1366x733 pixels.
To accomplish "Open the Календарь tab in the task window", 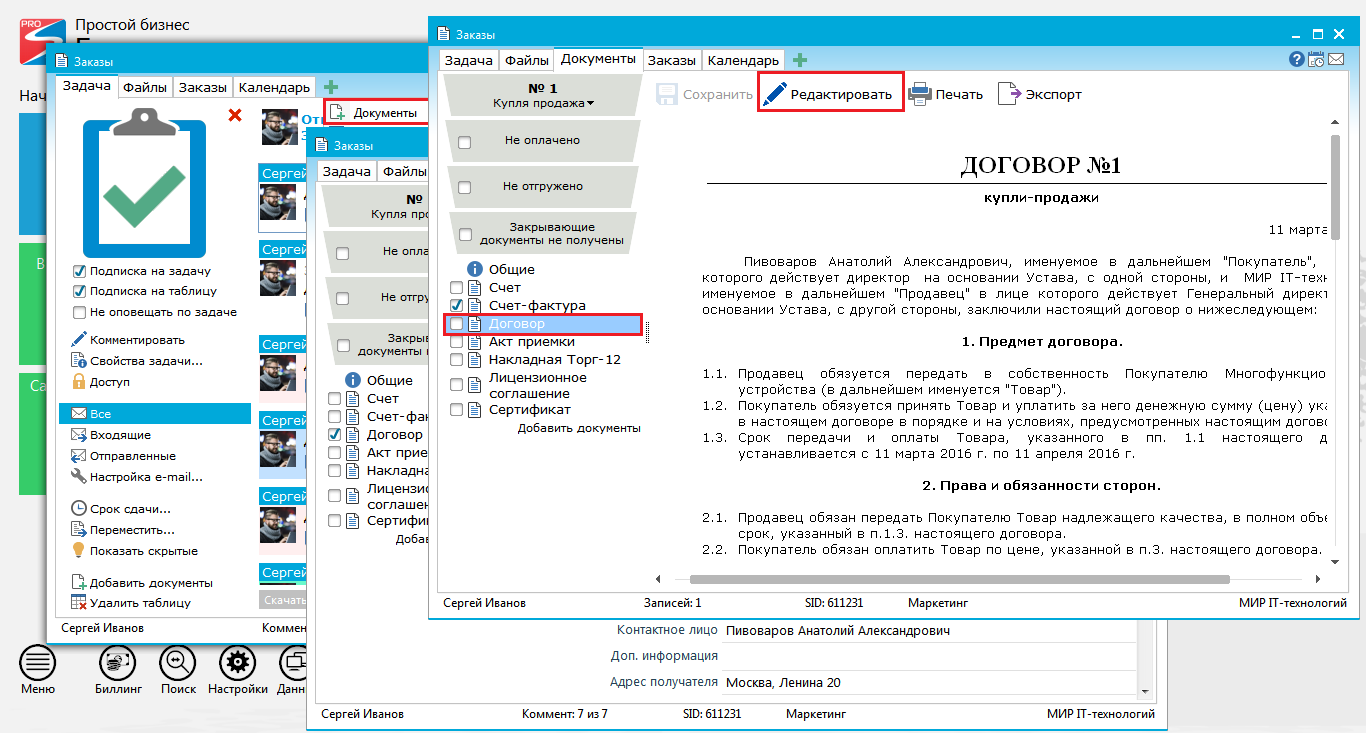I will tap(275, 87).
